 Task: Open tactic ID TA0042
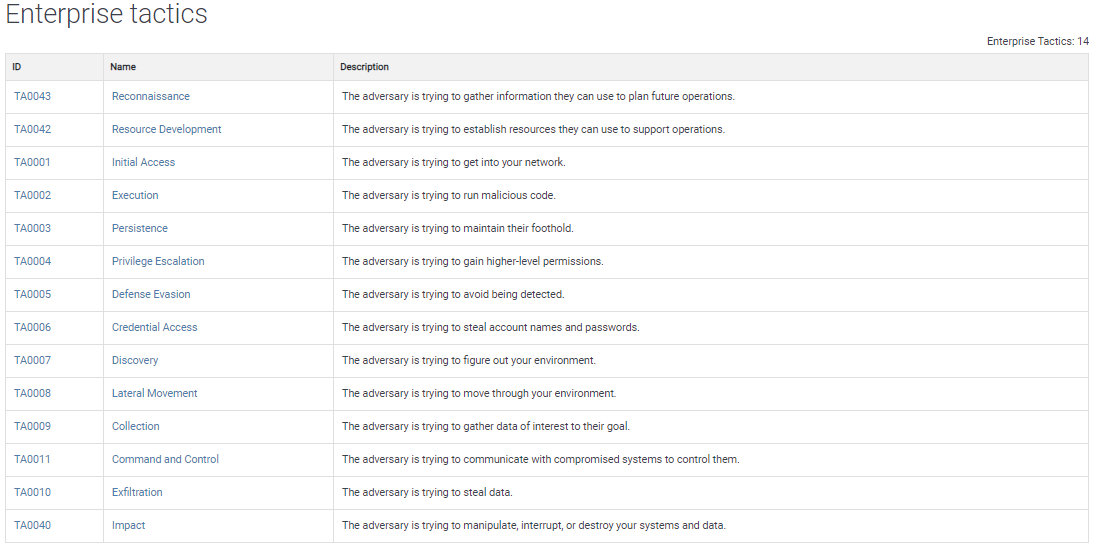tap(32, 130)
